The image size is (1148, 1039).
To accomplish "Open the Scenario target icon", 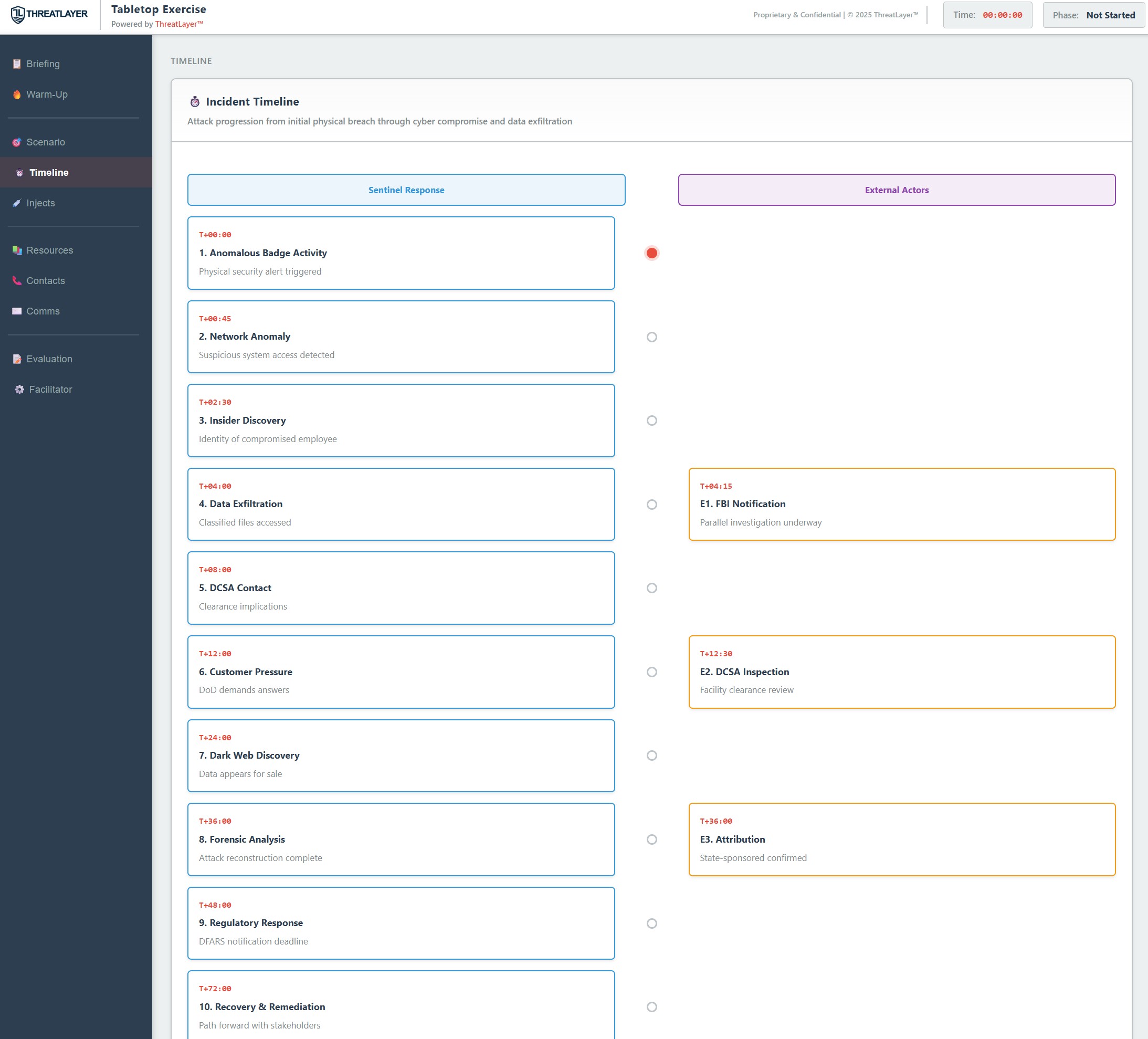I will point(18,142).
